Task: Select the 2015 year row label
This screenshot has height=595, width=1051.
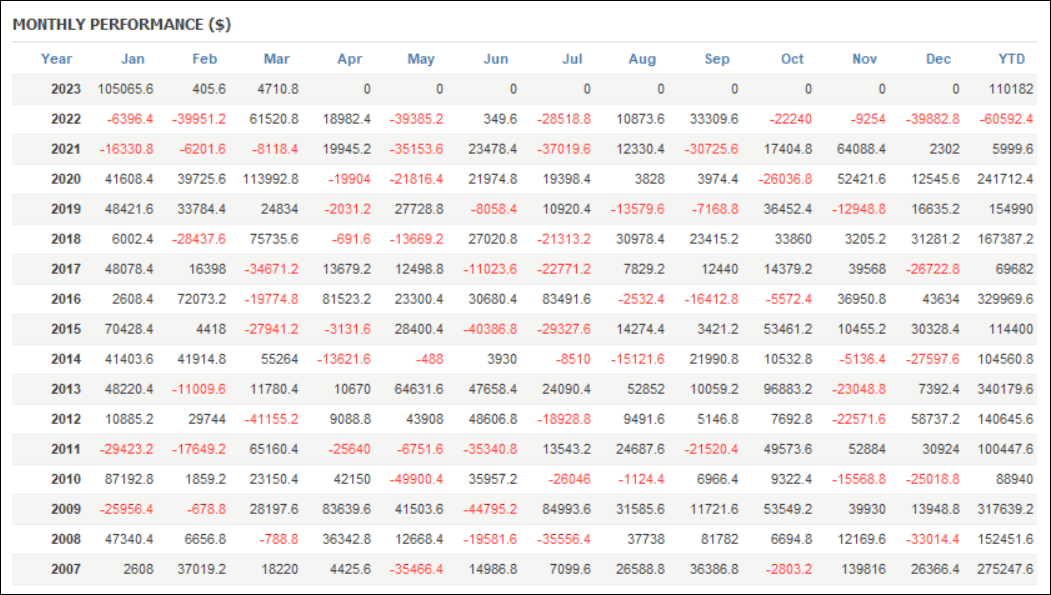Action: tap(66, 329)
